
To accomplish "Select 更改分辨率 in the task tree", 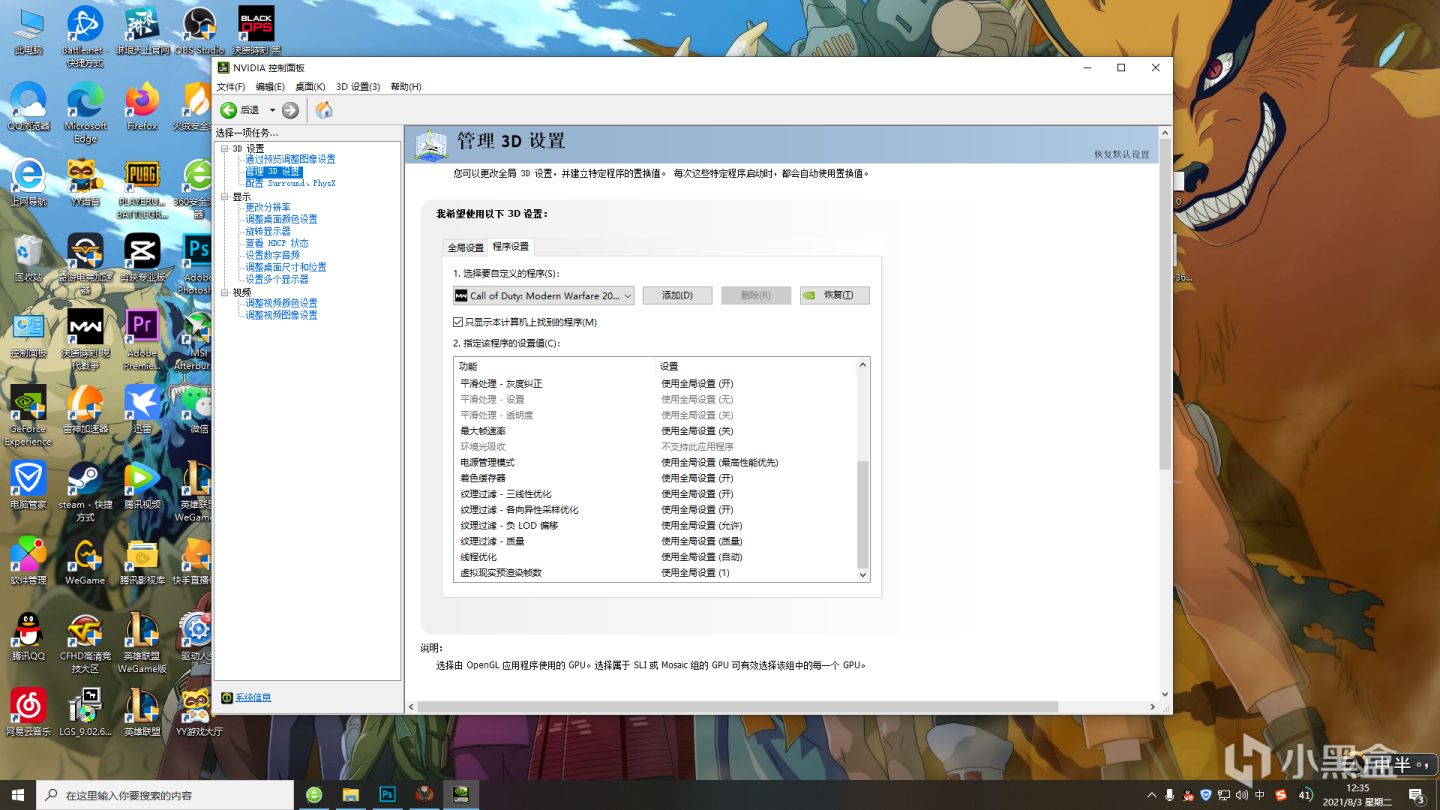I will [x=268, y=207].
